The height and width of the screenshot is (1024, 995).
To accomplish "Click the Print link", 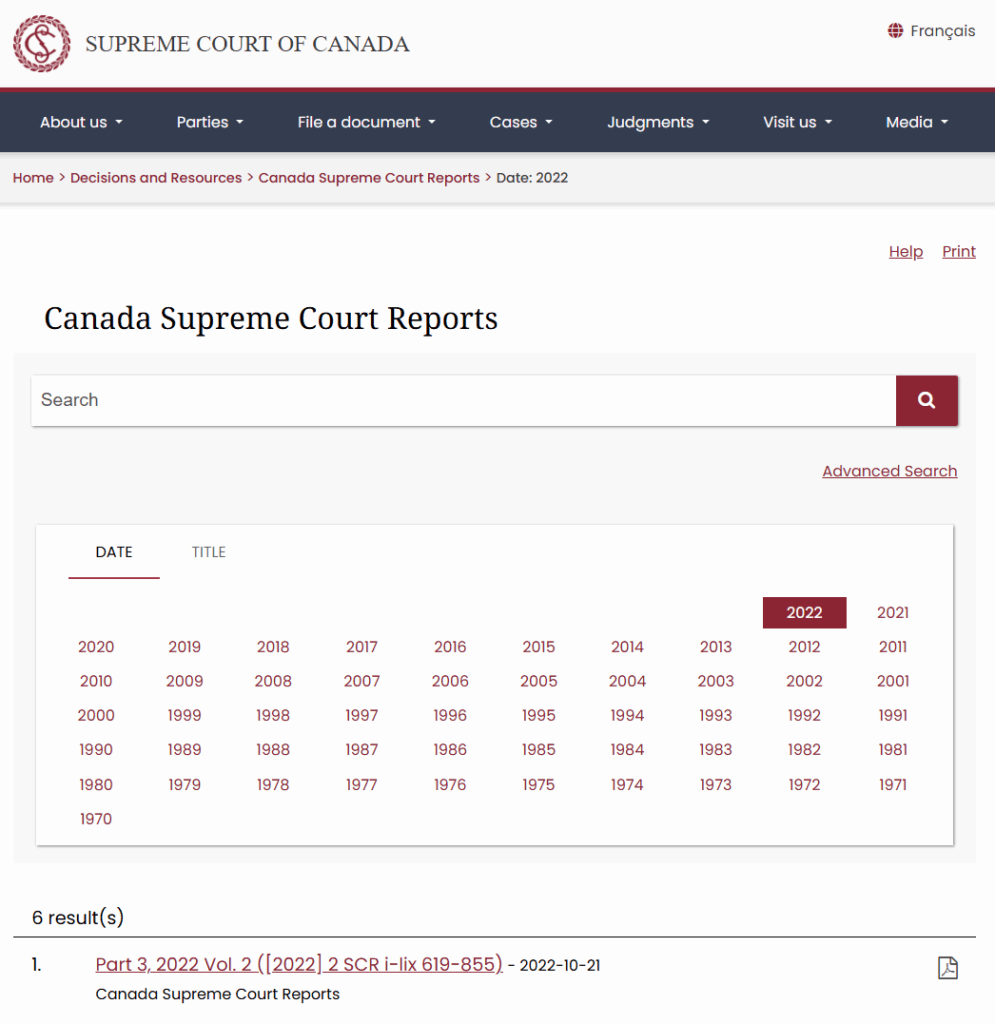I will [958, 252].
